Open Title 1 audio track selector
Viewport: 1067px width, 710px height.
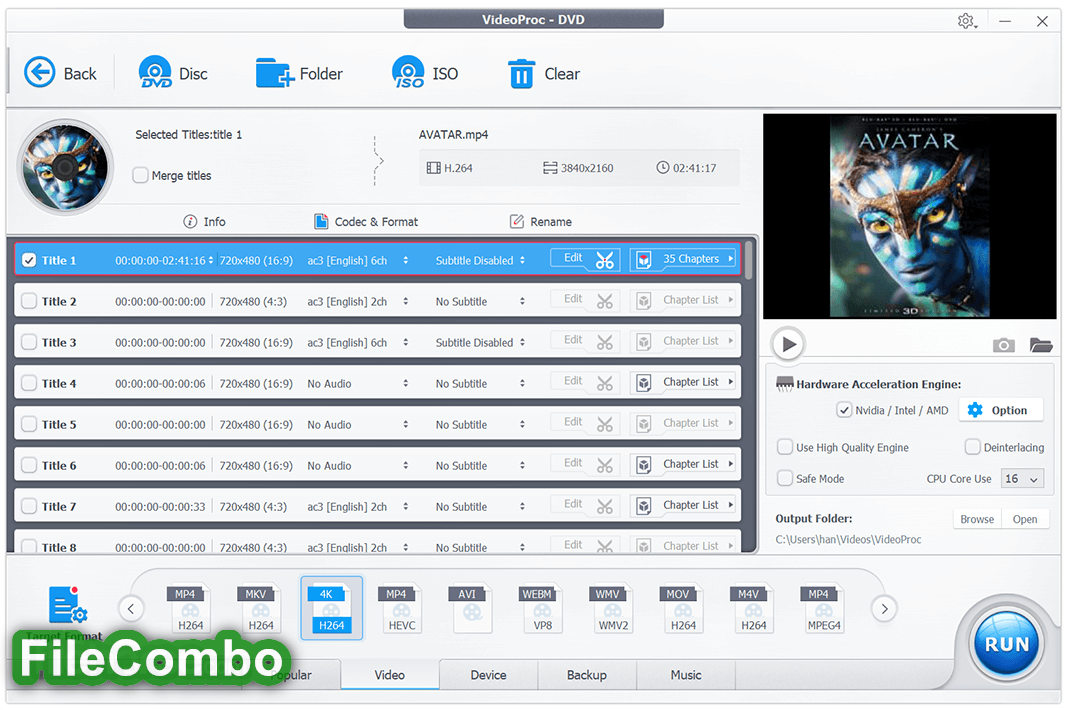406,260
